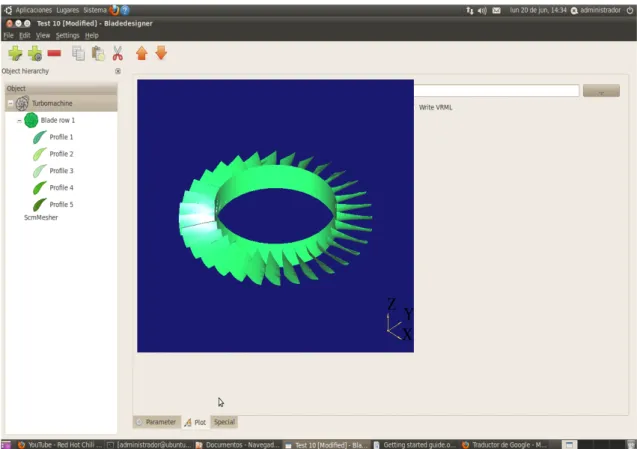The height and width of the screenshot is (449, 637).
Task: Click the green Blade row 1 icon
Action: [31, 120]
